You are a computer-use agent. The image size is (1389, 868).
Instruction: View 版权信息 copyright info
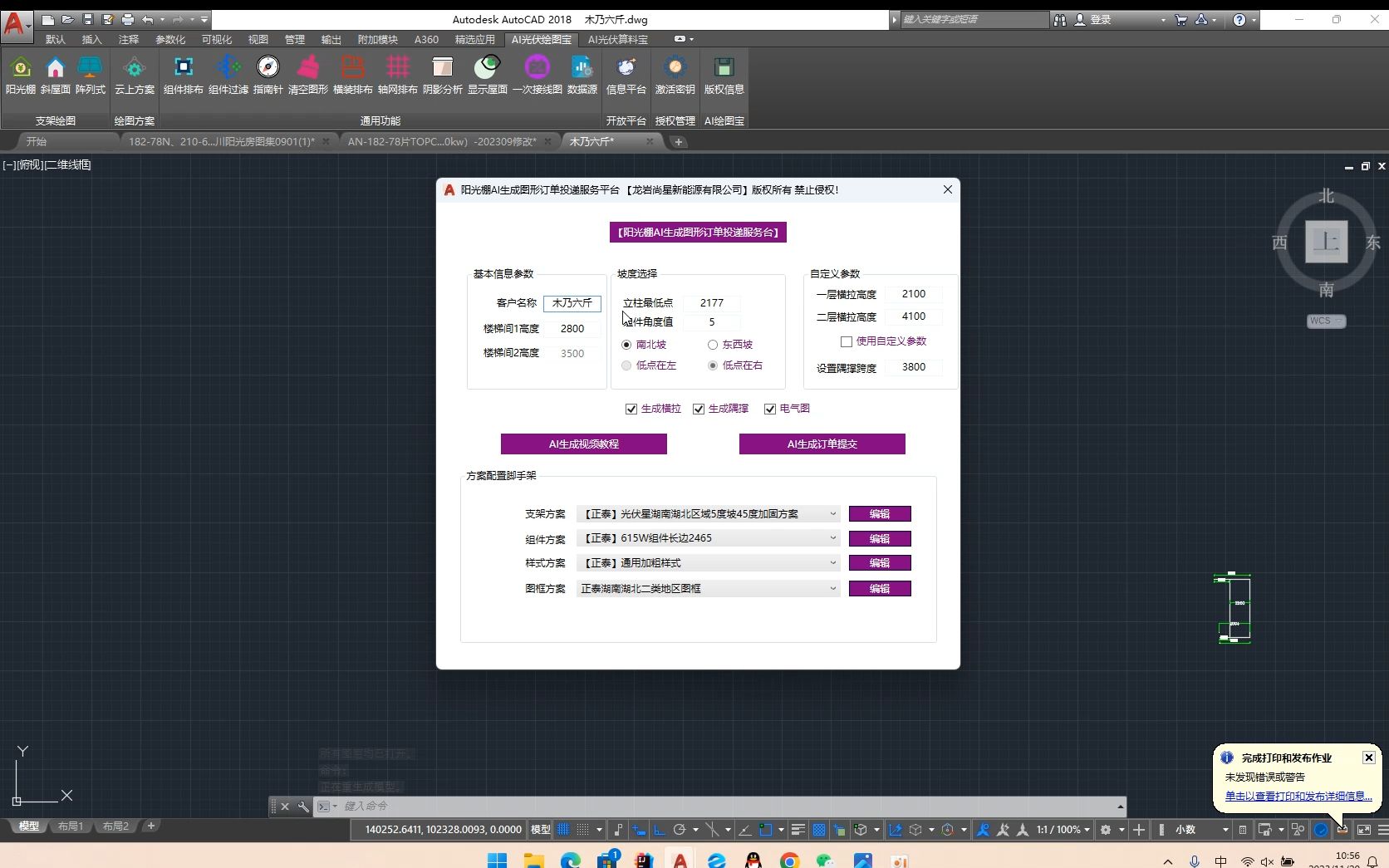click(724, 75)
